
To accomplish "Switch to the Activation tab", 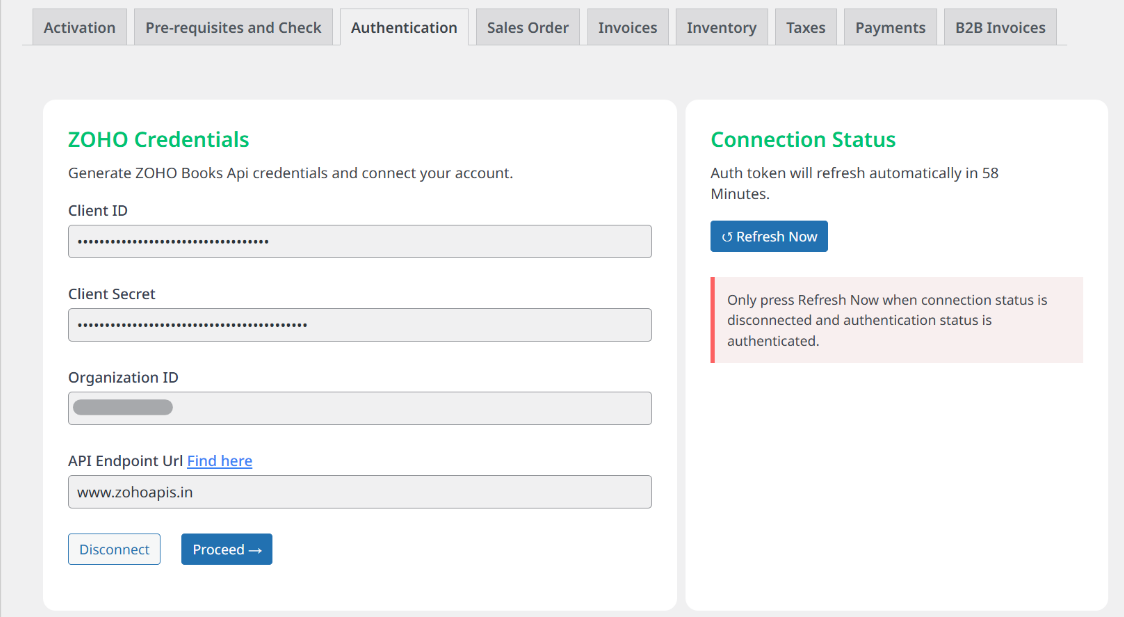I will click(79, 27).
